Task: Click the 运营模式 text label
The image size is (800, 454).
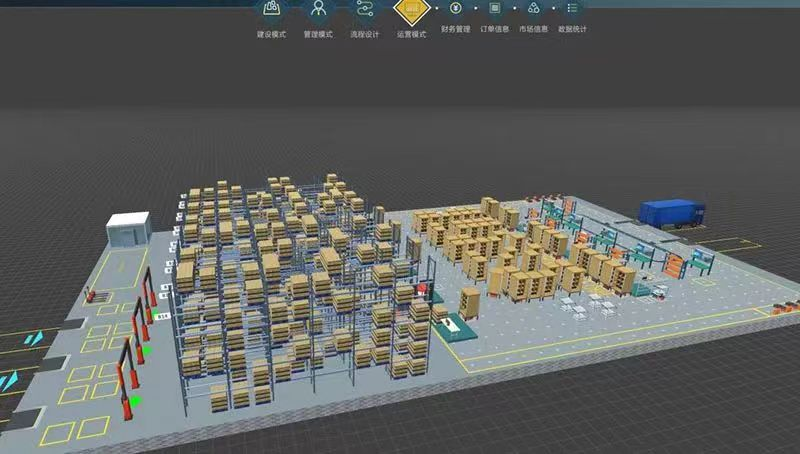Action: tap(411, 34)
